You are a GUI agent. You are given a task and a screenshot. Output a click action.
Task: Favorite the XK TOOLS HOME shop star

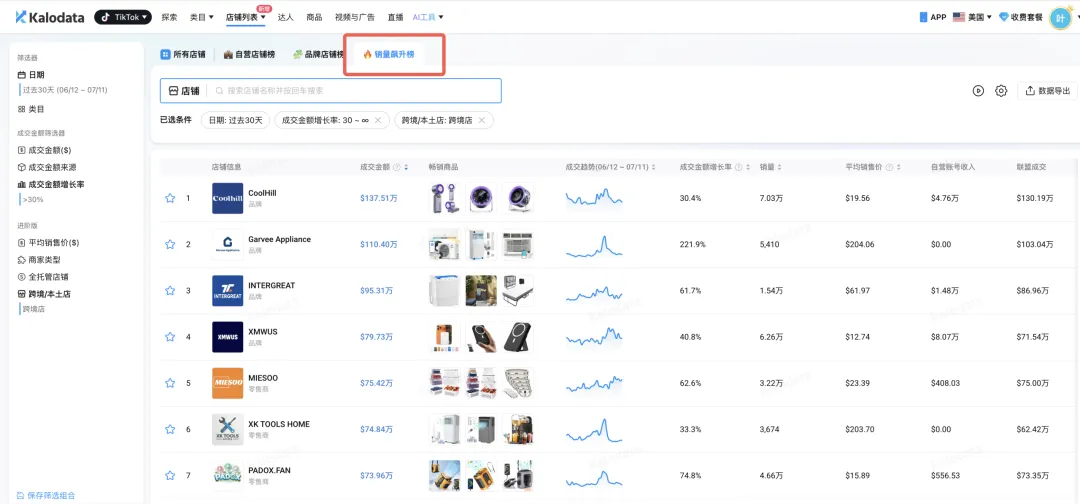coord(170,429)
